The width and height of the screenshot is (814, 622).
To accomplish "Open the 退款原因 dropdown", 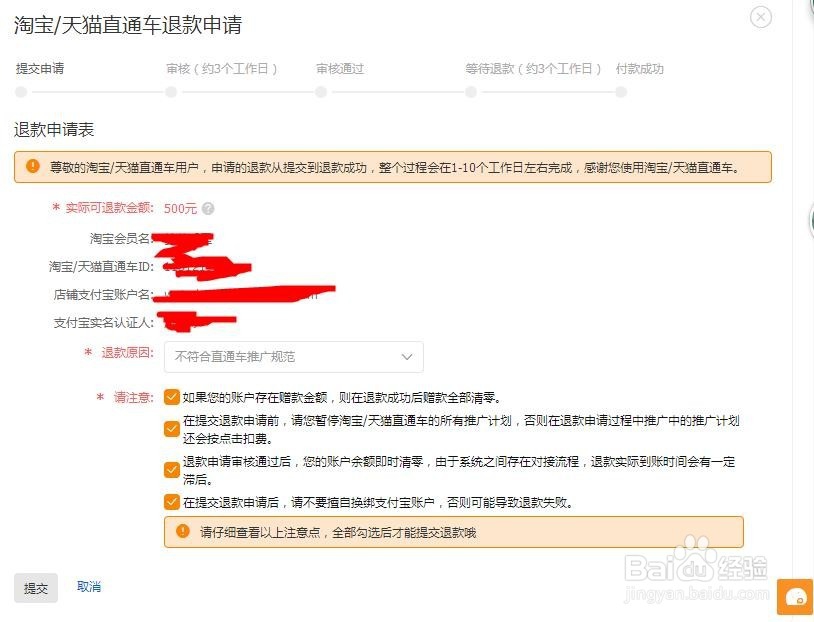I will pos(293,357).
